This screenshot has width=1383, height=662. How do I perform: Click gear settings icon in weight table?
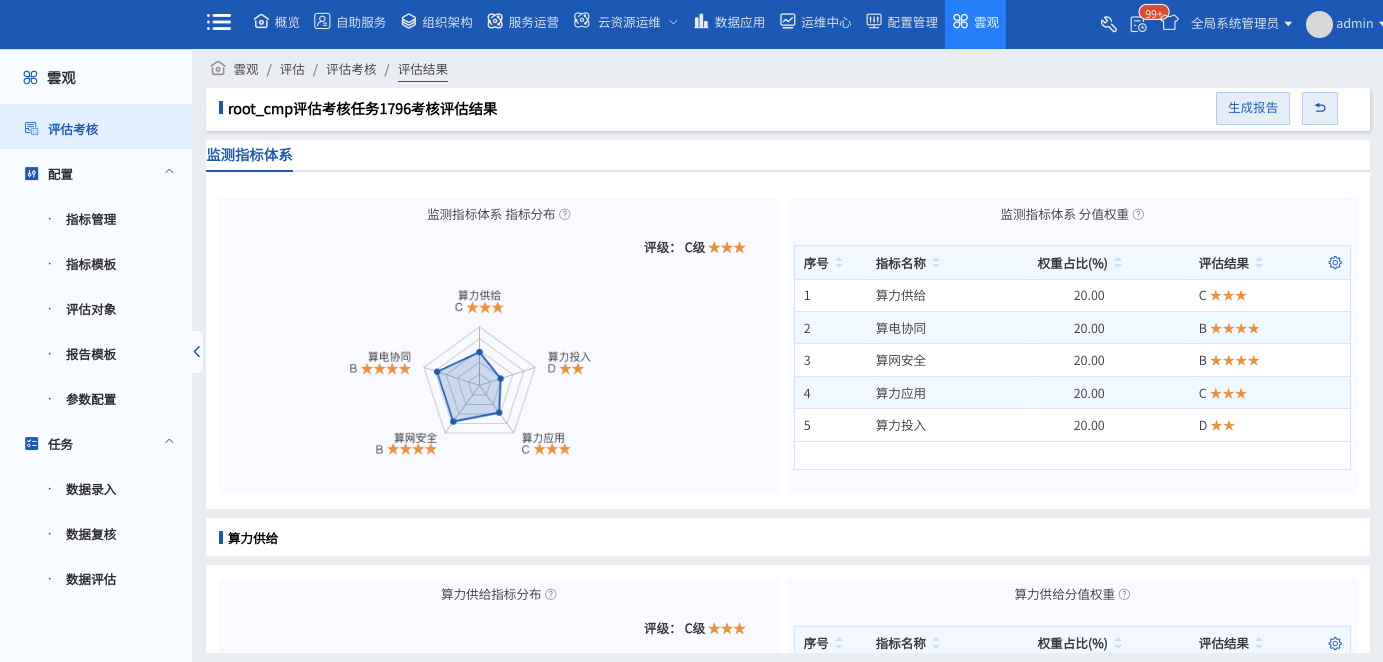[x=1334, y=263]
